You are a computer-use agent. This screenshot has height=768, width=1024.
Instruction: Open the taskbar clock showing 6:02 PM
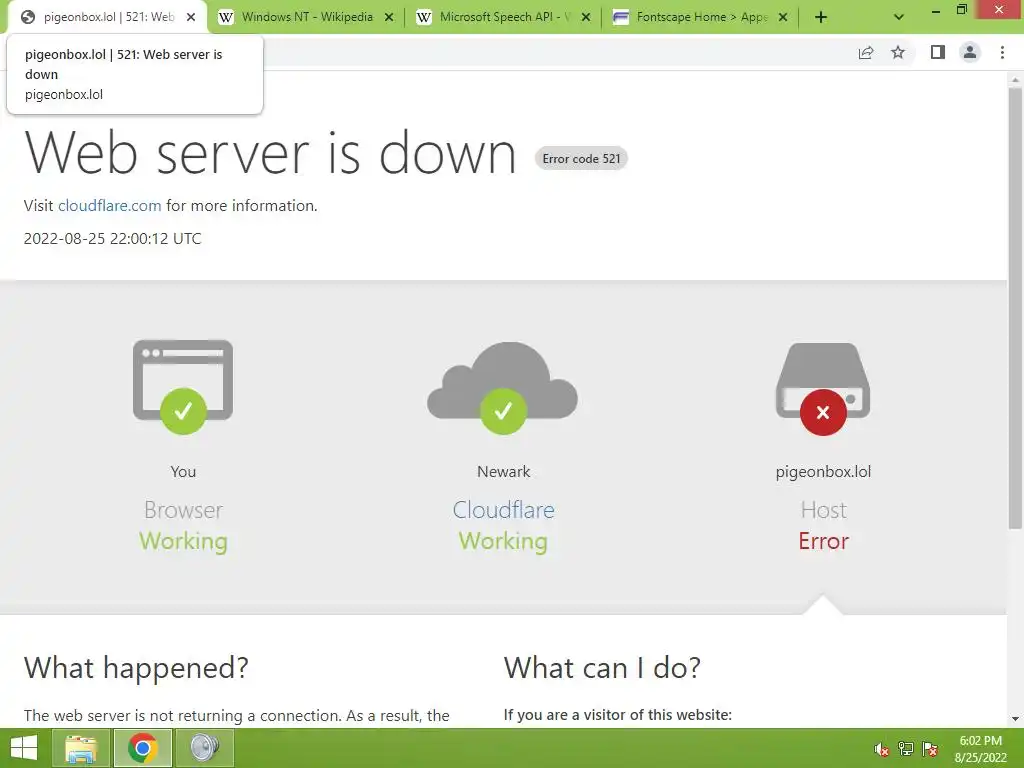980,749
